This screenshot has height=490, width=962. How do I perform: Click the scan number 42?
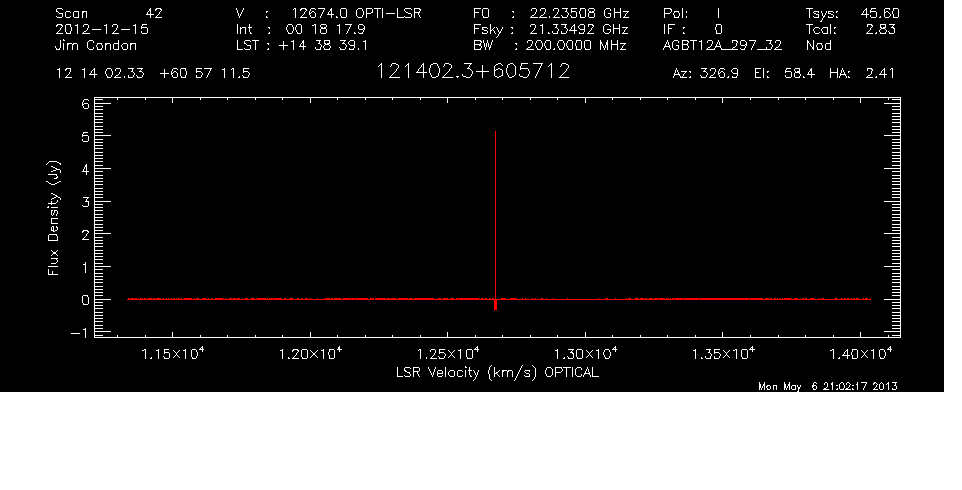point(154,13)
